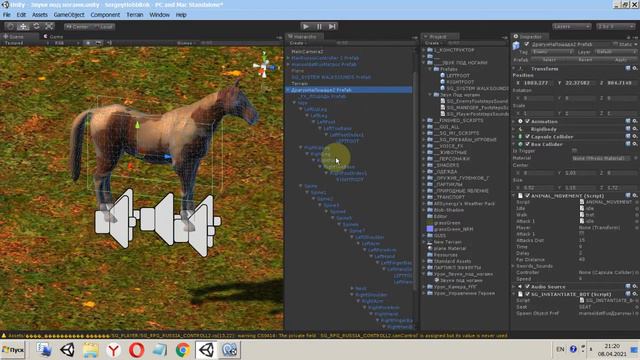640x360 pixels.
Task: Select the Move tool in the toolbar
Action: click(x=23, y=26)
